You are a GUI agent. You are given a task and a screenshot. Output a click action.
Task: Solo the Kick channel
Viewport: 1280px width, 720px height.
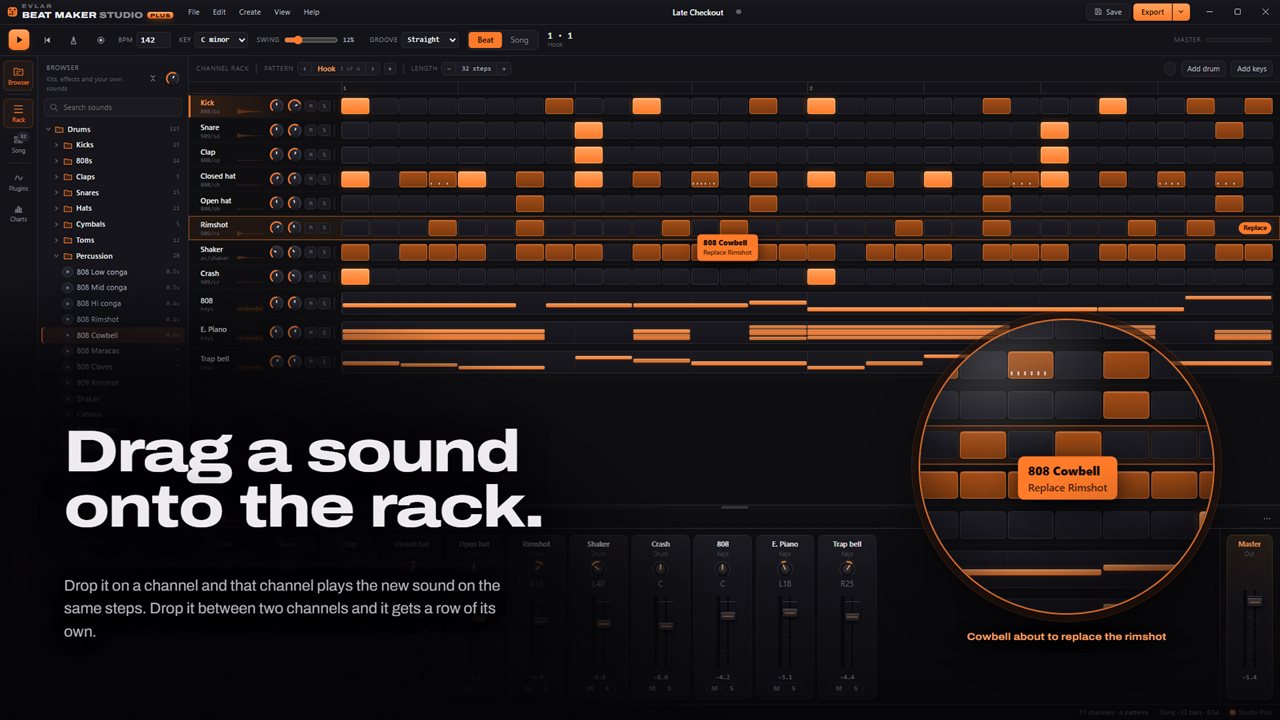tap(324, 106)
